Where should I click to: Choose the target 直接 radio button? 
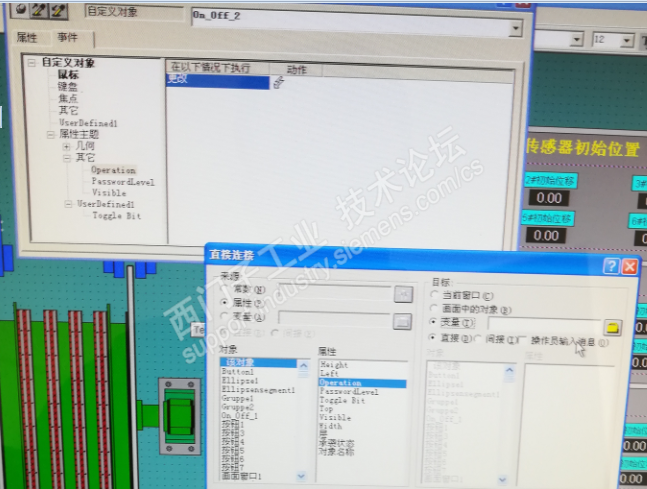click(x=432, y=337)
